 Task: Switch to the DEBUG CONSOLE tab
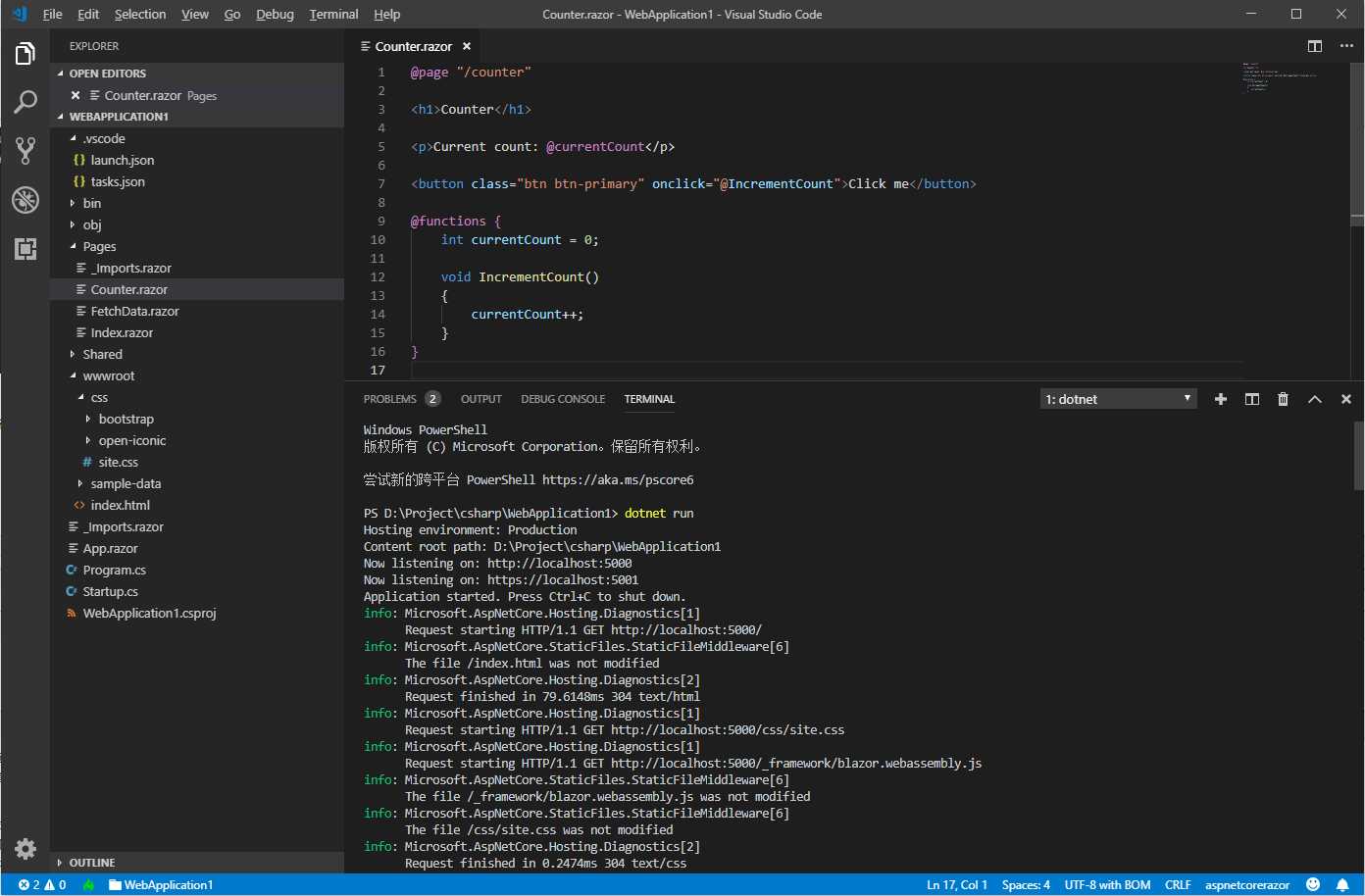click(563, 399)
